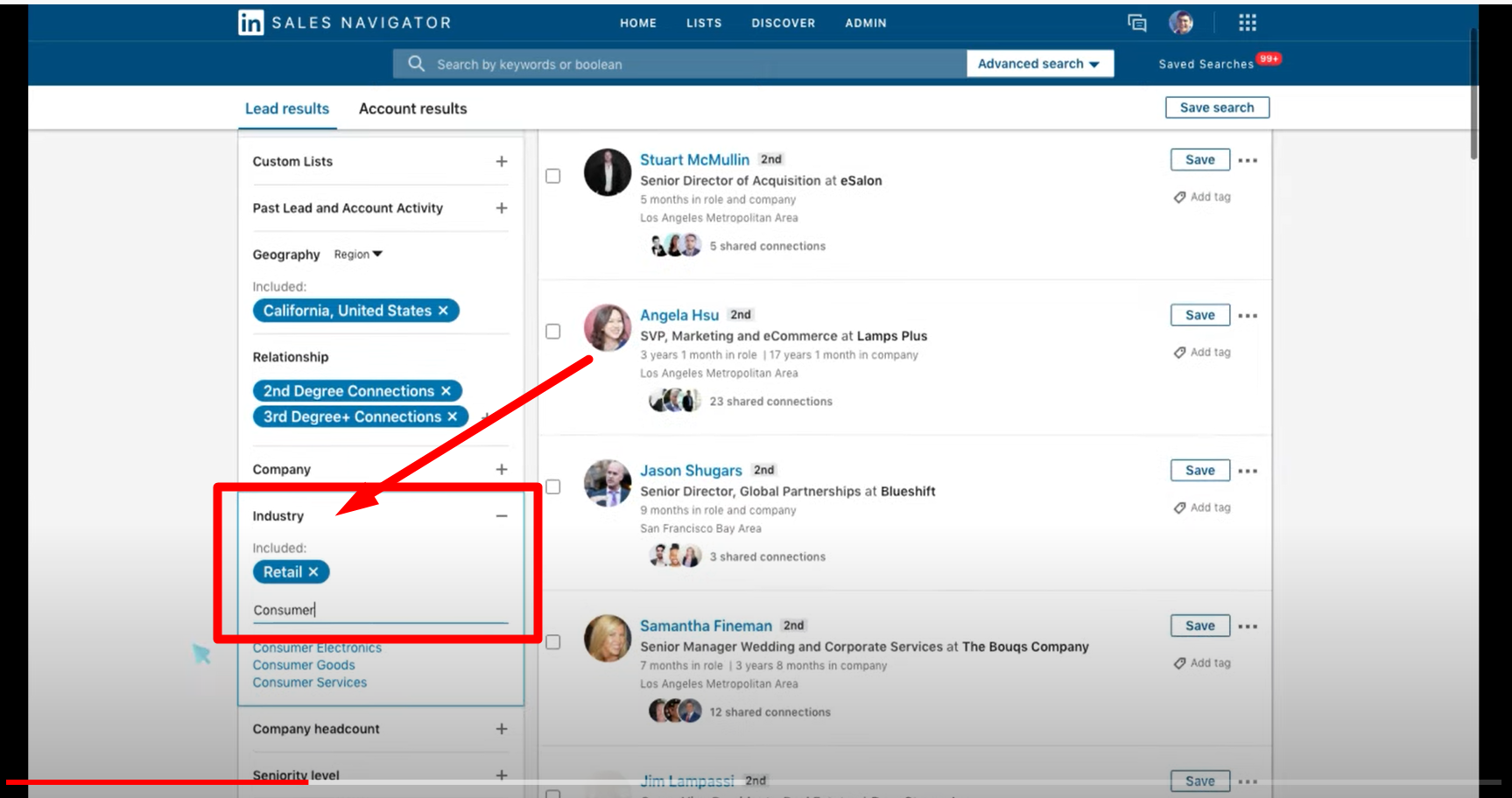Remove 3rd Degree+ Connections filter chip
The height and width of the screenshot is (798, 1512).
click(x=453, y=416)
